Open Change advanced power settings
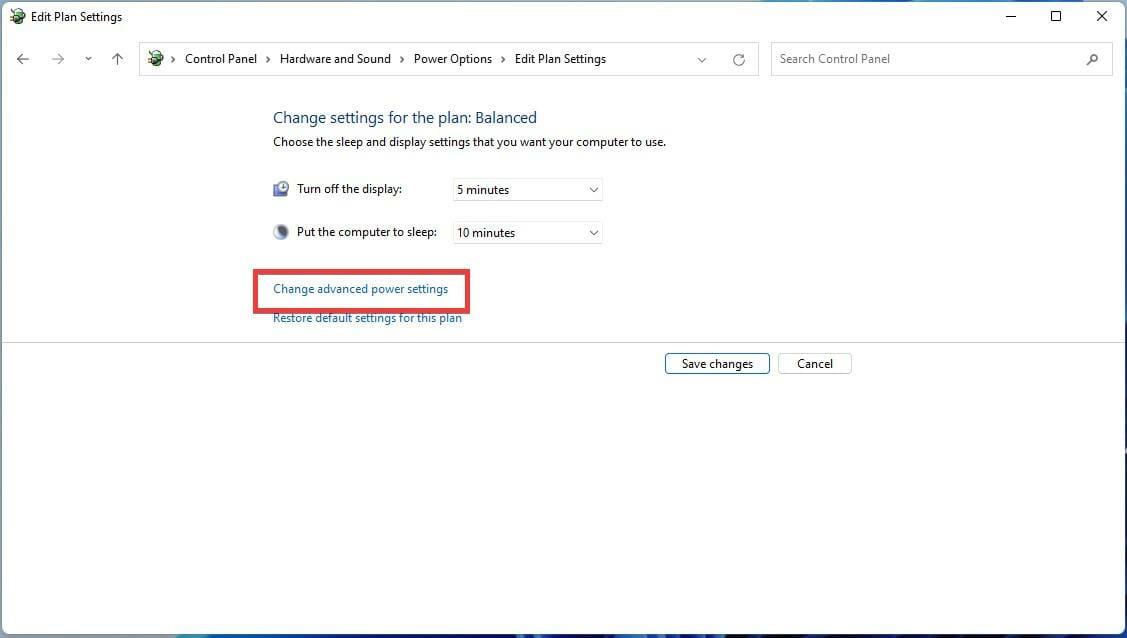The height and width of the screenshot is (638, 1127). coord(361,289)
